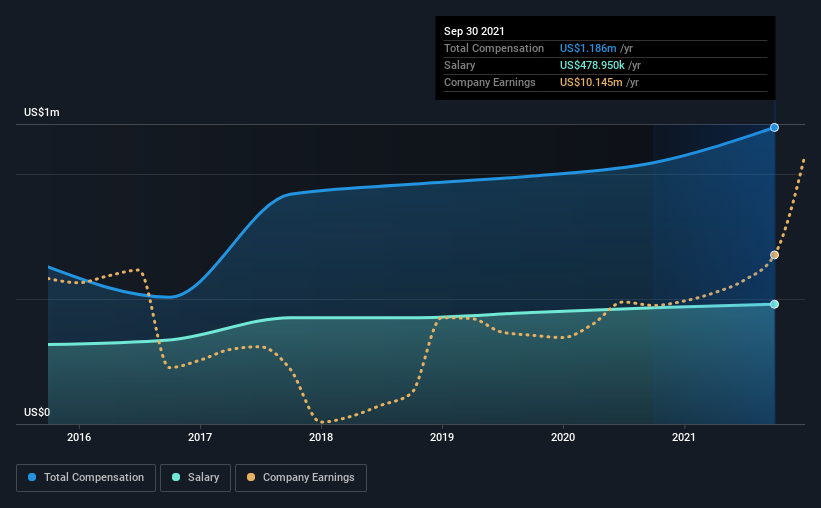Click the US$478.950k salary value
This screenshot has width=821, height=508.
(592, 65)
